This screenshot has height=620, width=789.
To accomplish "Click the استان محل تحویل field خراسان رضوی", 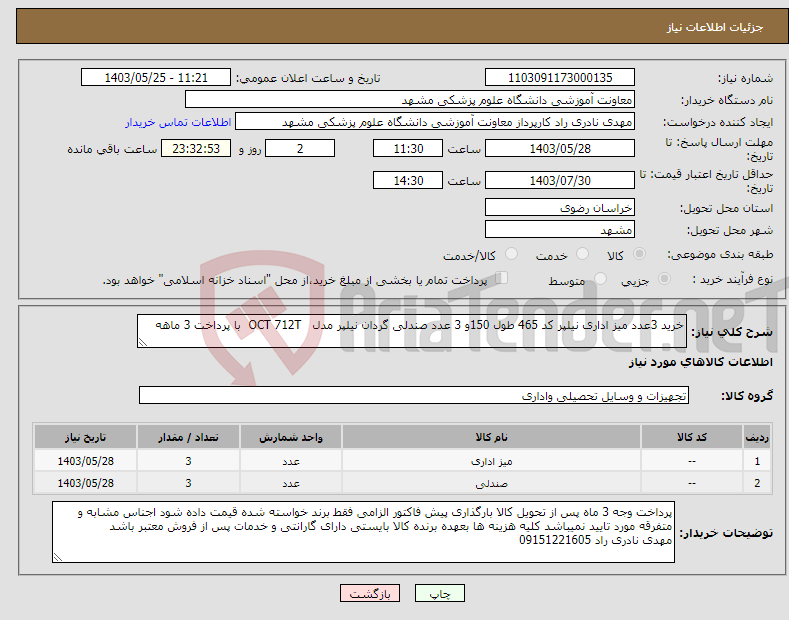I will (560, 207).
